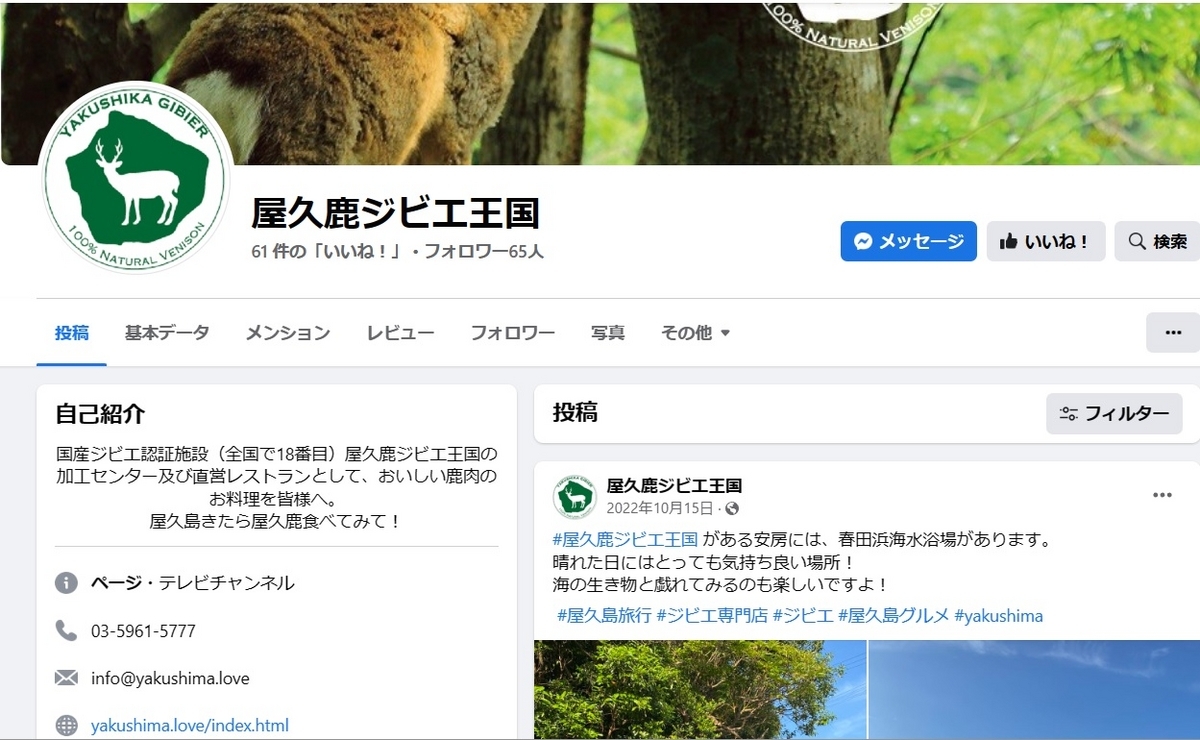Switch to the レビュー tab
Image resolution: width=1200 pixels, height=740 pixels.
click(400, 333)
